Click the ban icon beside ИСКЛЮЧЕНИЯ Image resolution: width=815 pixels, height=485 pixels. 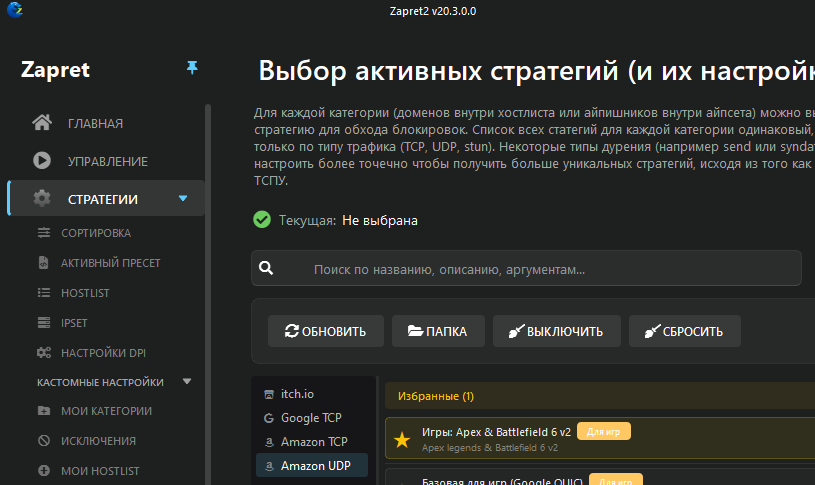click(44, 441)
